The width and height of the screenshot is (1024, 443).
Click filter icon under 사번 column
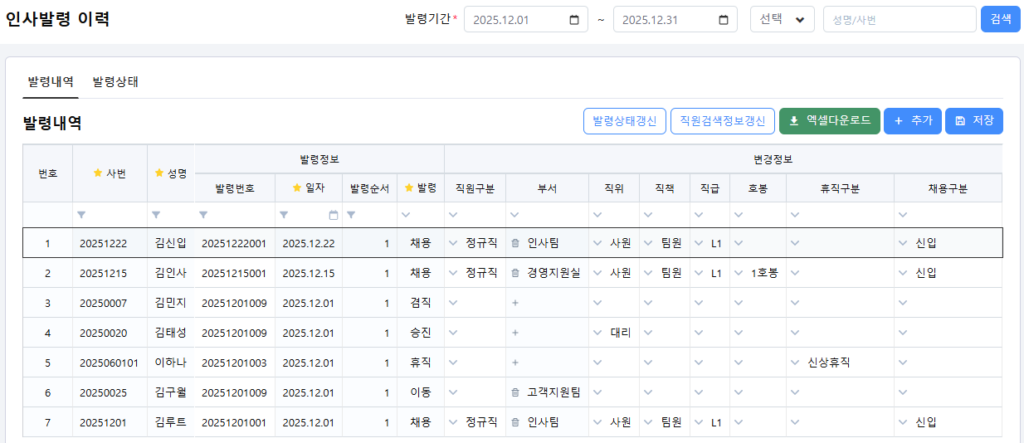click(82, 215)
